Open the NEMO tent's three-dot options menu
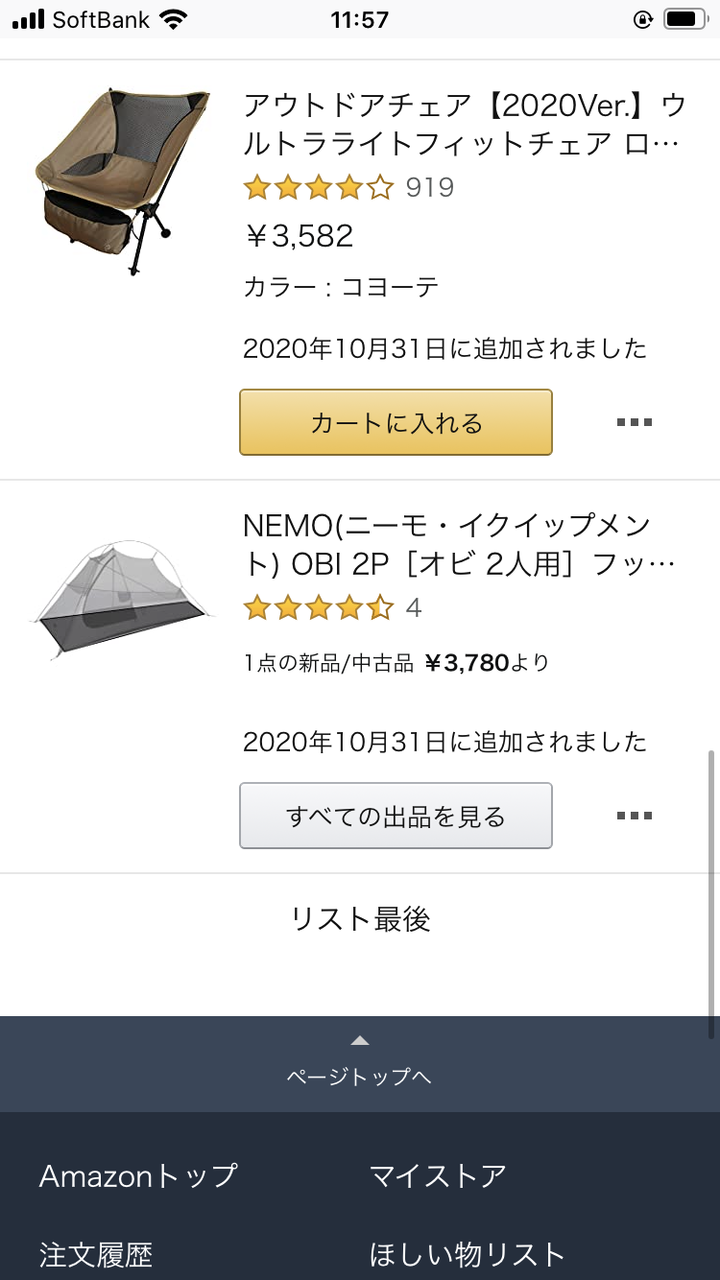This screenshot has height=1280, width=720. point(634,816)
